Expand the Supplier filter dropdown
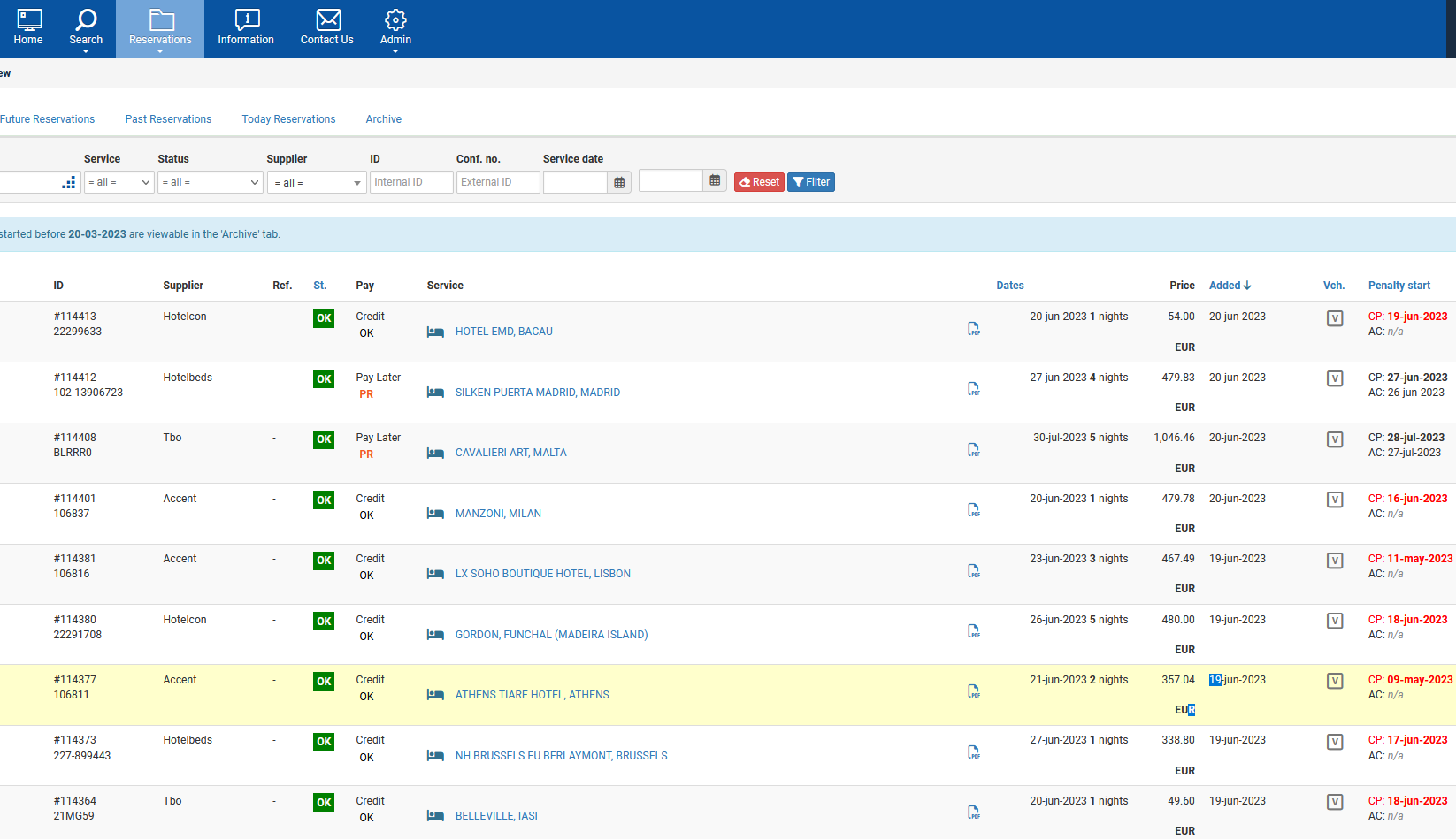 tap(317, 182)
